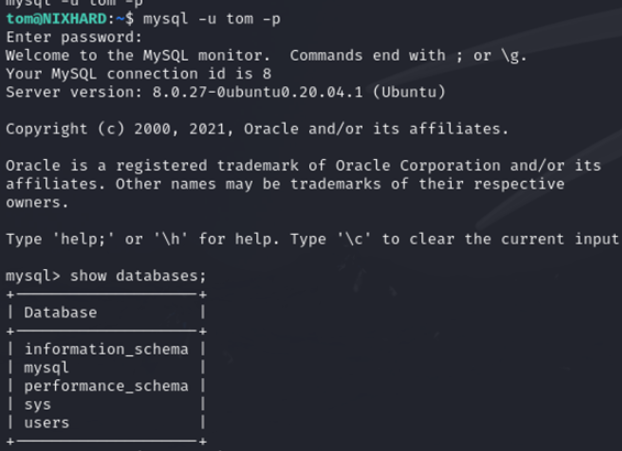Click the 'Database' column header
This screenshot has height=451, width=622.
pyautogui.click(x=61, y=312)
